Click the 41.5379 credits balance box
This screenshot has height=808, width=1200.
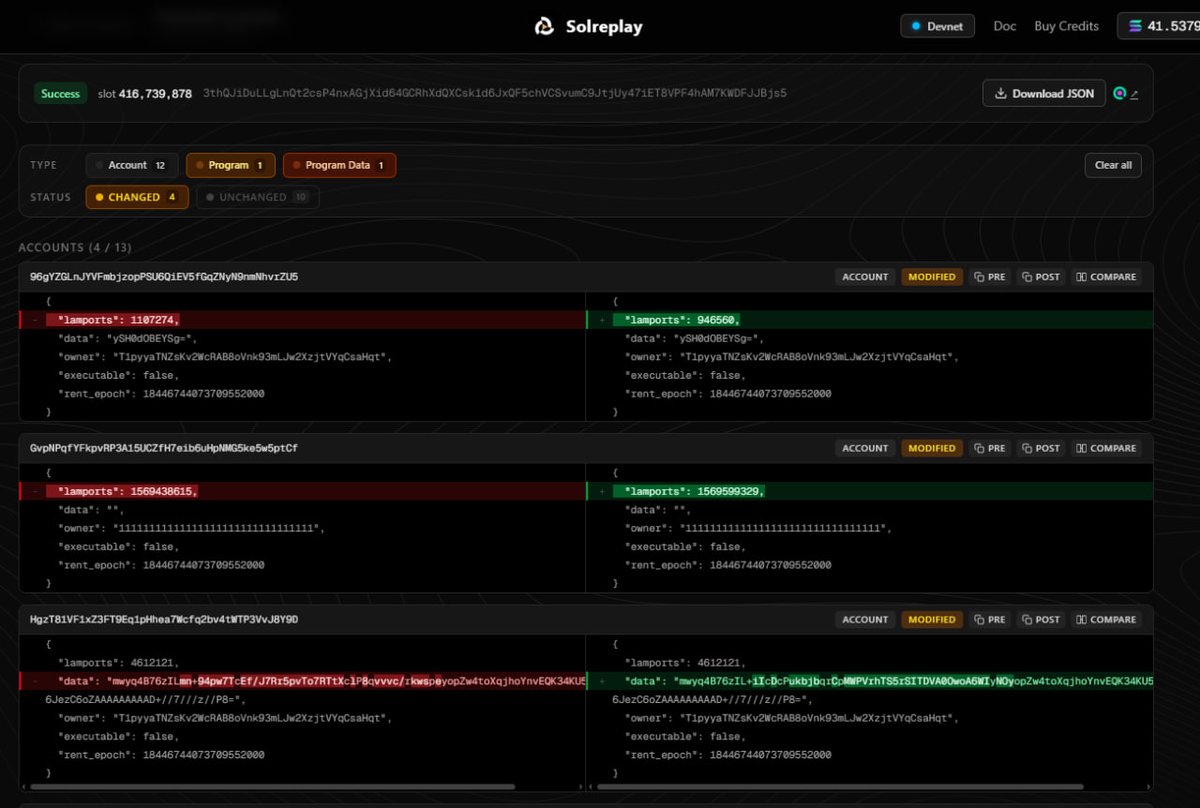click(1160, 27)
